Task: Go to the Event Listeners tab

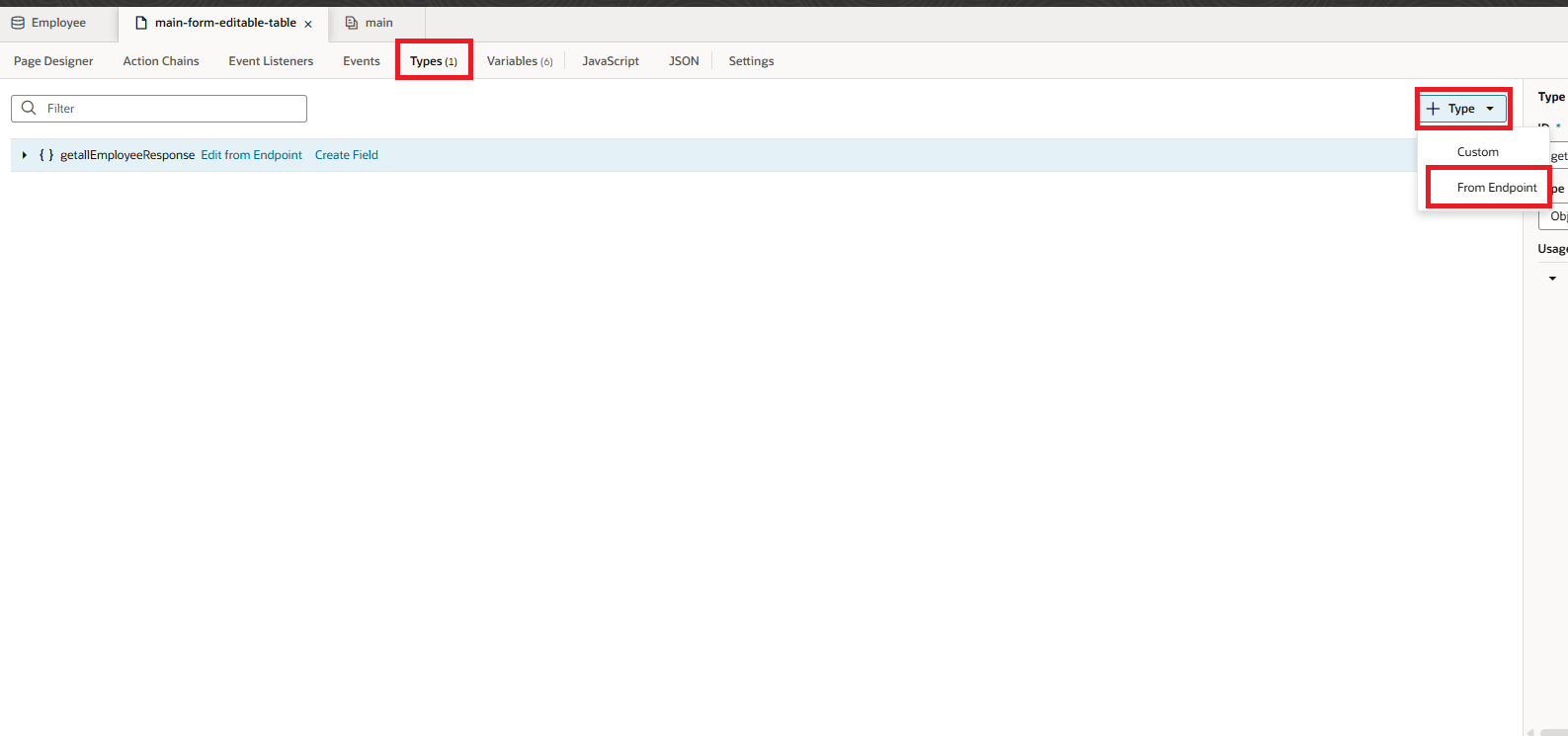Action: [271, 61]
